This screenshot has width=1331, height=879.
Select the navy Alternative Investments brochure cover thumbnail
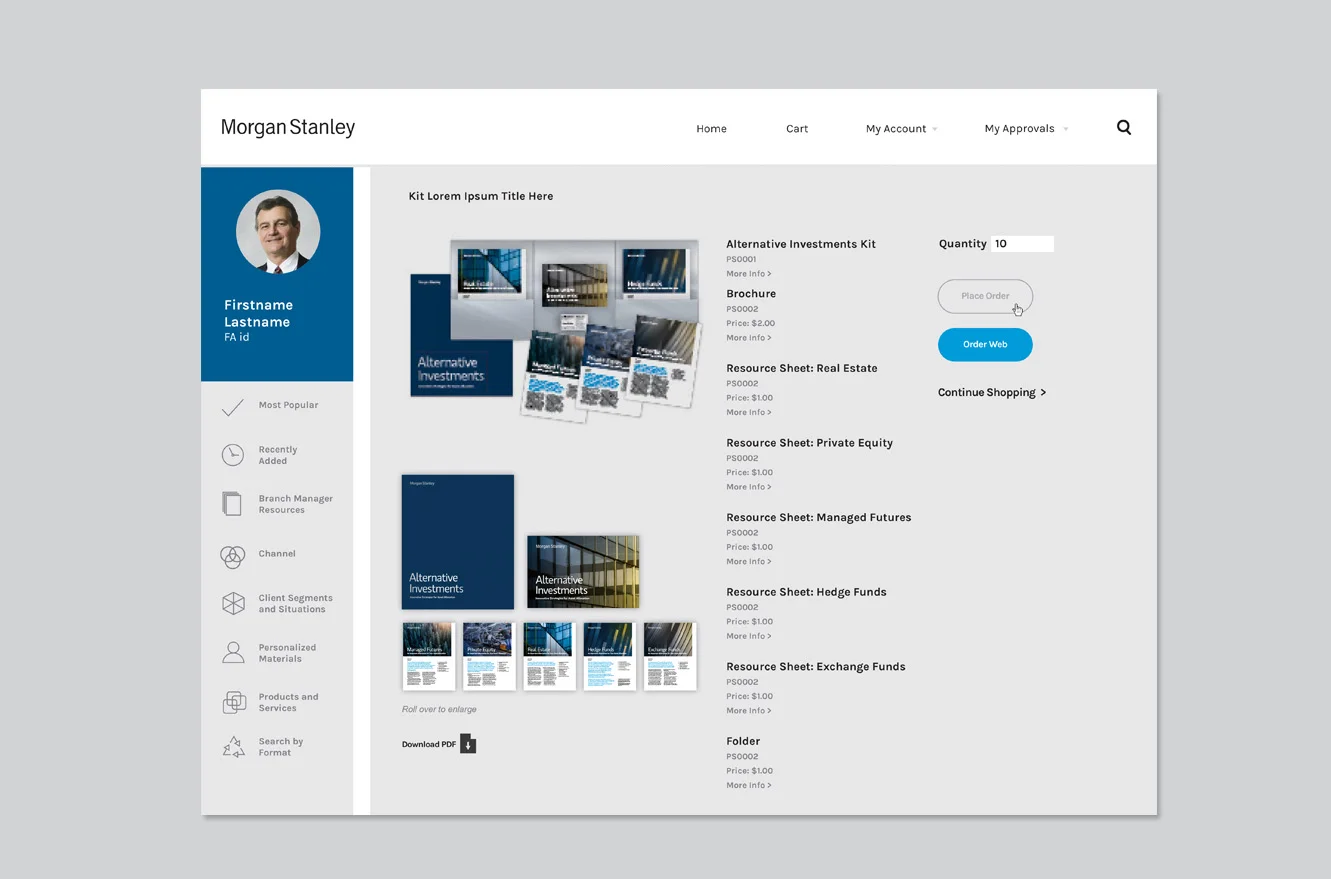coord(458,542)
